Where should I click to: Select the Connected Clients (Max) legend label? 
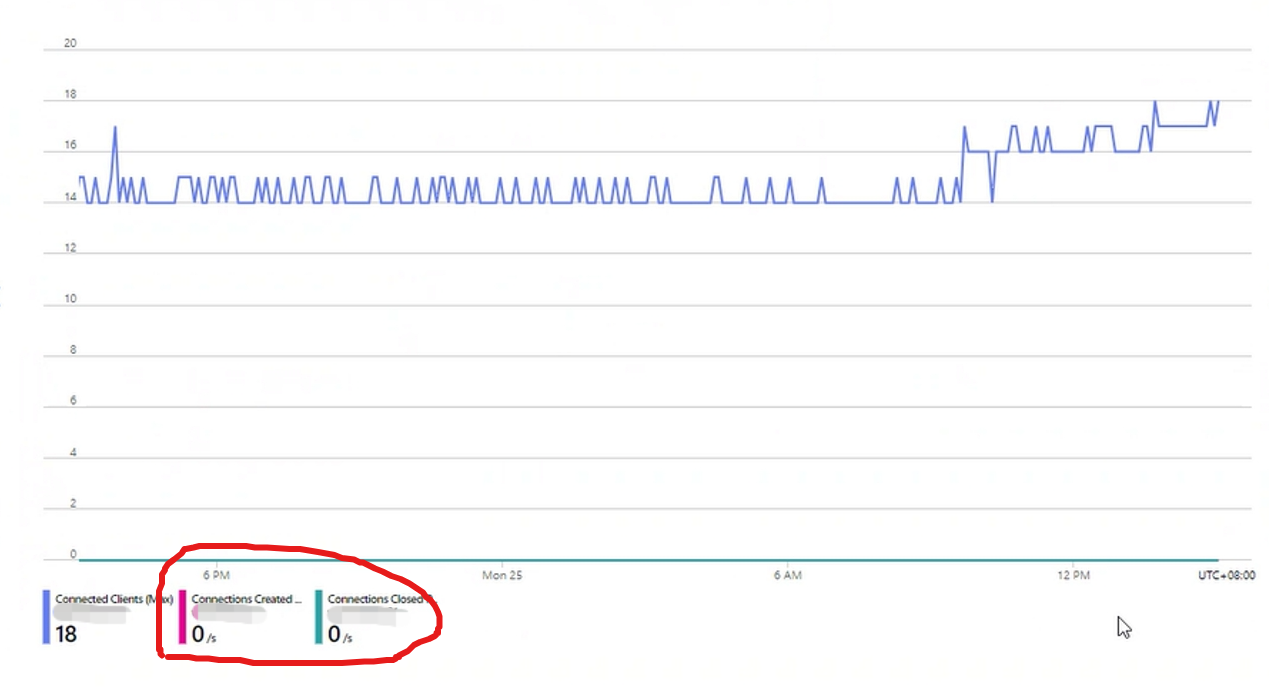click(113, 599)
